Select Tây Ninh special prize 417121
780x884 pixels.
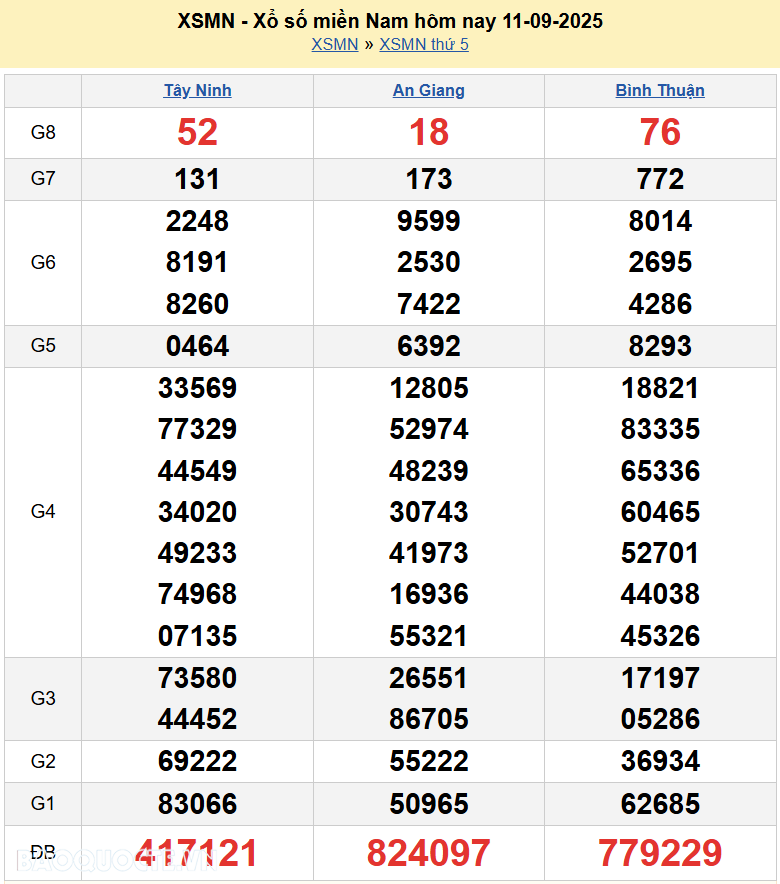pos(197,853)
